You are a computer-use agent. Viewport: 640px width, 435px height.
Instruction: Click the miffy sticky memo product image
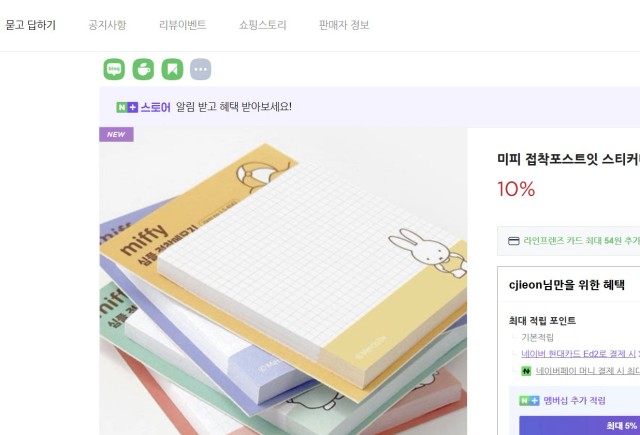click(283, 281)
